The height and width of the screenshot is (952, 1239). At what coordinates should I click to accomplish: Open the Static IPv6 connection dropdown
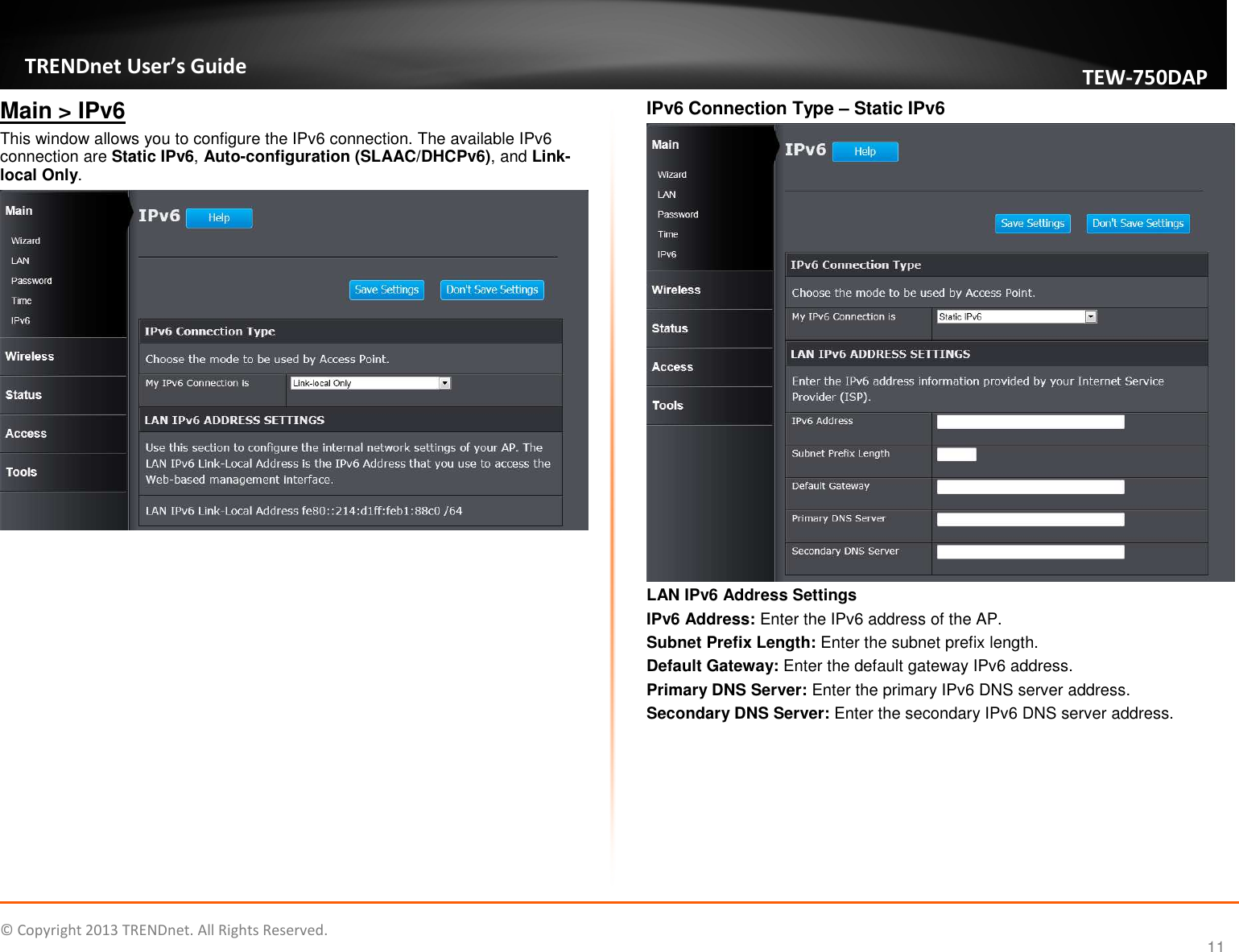1017,317
